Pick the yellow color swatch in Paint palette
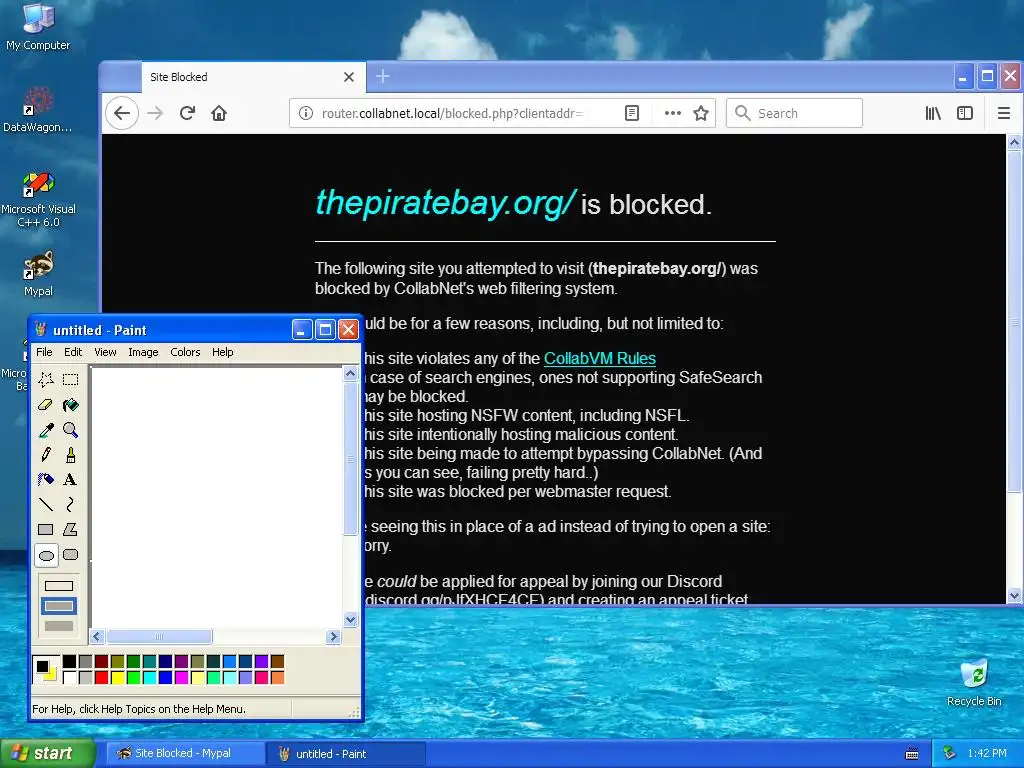This screenshot has height=768, width=1024. point(118,678)
